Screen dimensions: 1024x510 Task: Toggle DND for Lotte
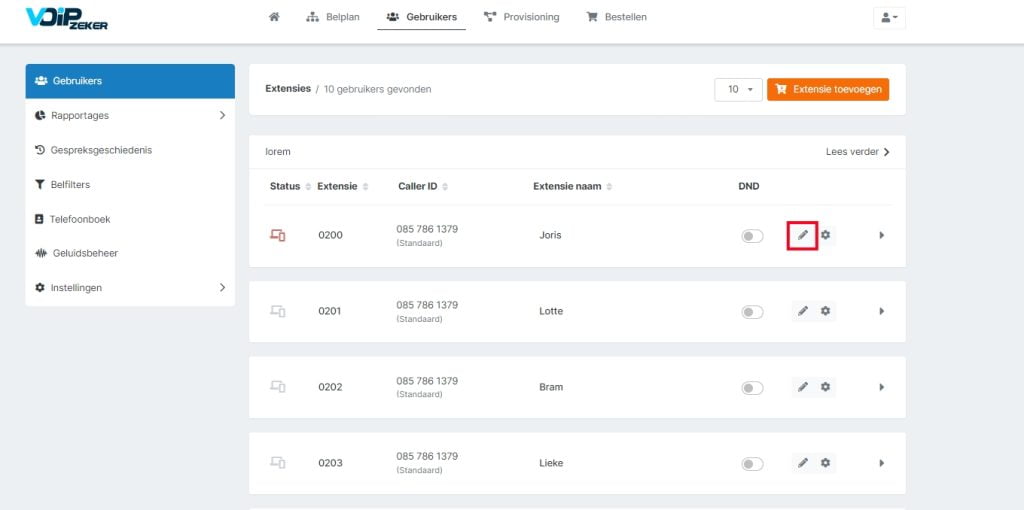[752, 312]
